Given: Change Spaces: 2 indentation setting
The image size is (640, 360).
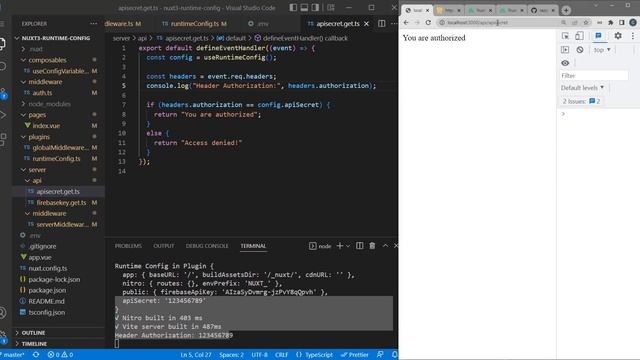Looking at the screenshot, I should 231,355.
